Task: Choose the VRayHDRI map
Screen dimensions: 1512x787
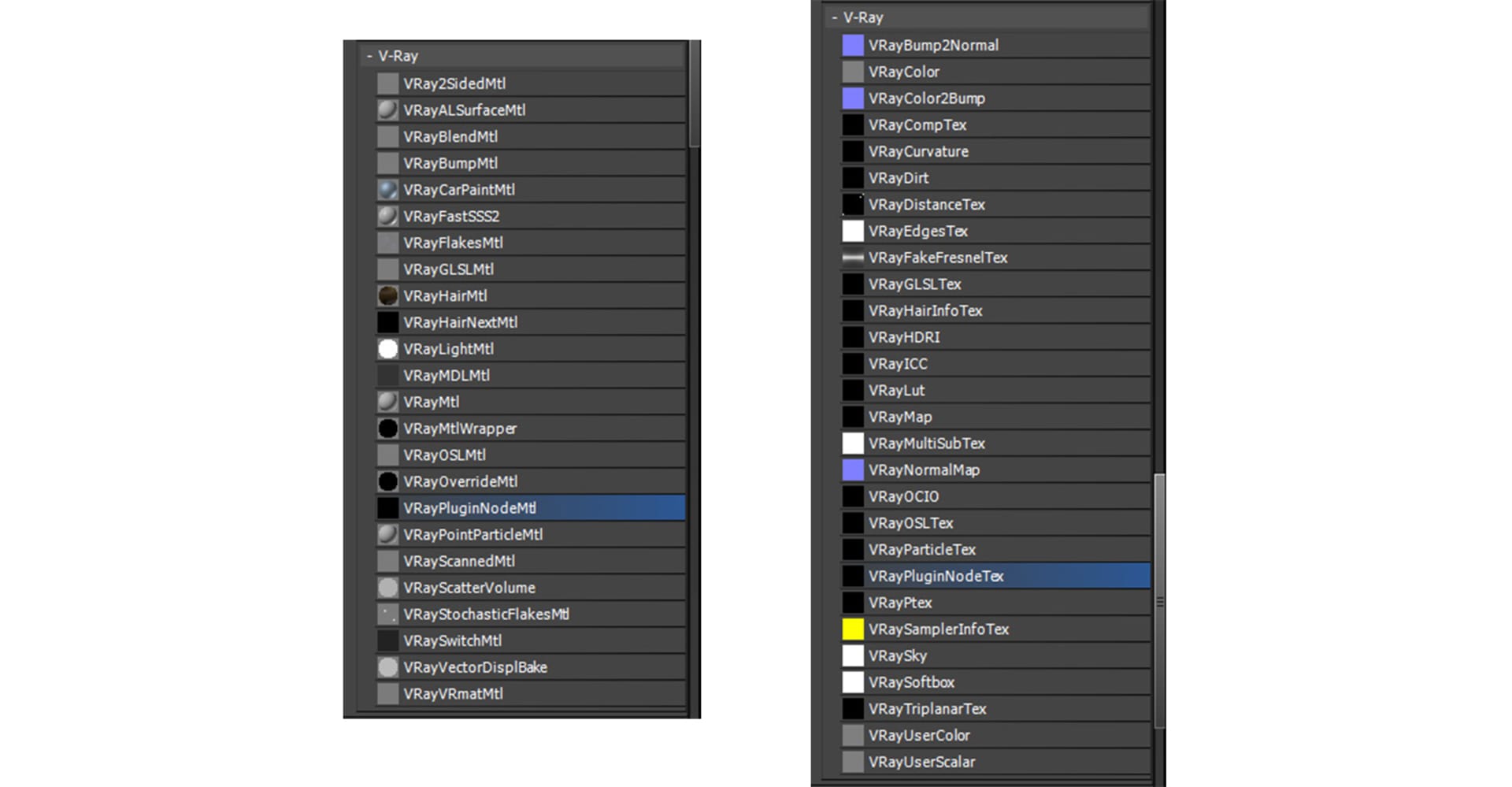Action: pyautogui.click(x=996, y=337)
